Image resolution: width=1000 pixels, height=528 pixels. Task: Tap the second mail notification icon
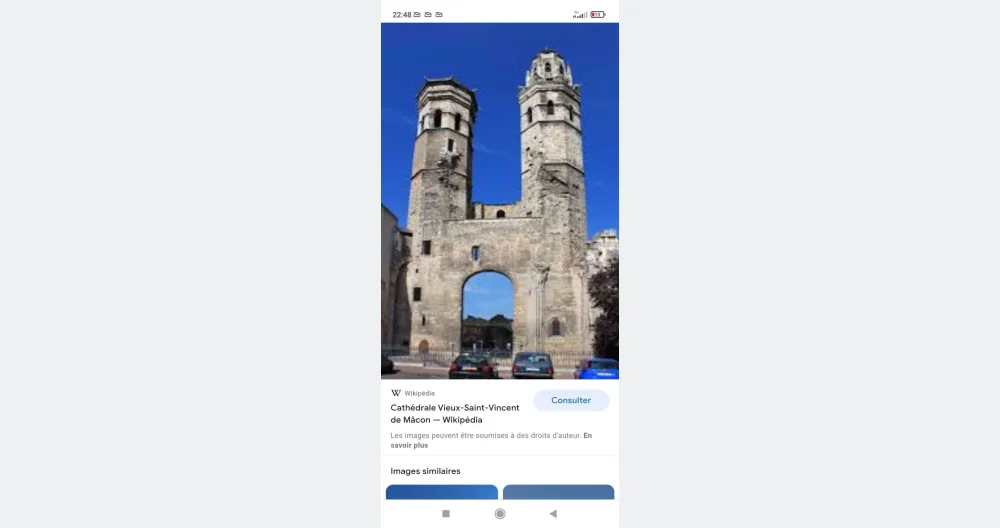[x=428, y=15]
